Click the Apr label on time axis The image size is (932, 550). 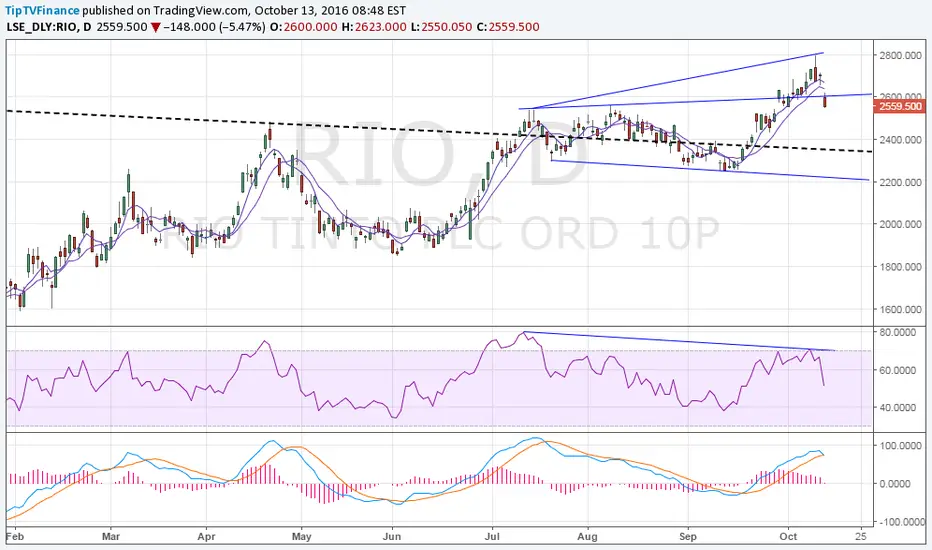click(206, 536)
